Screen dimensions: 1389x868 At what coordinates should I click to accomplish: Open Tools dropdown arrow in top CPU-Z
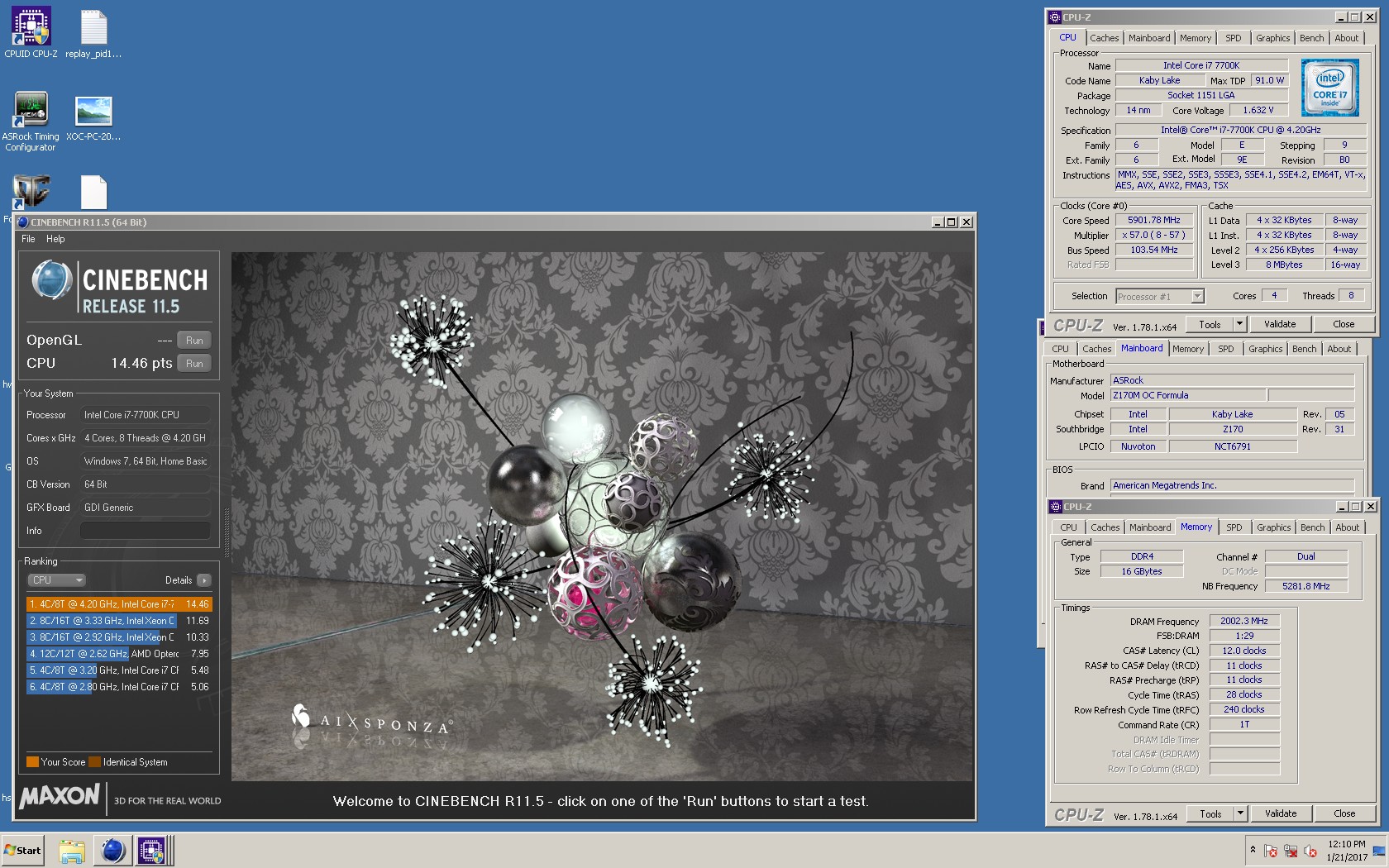coord(1239,324)
